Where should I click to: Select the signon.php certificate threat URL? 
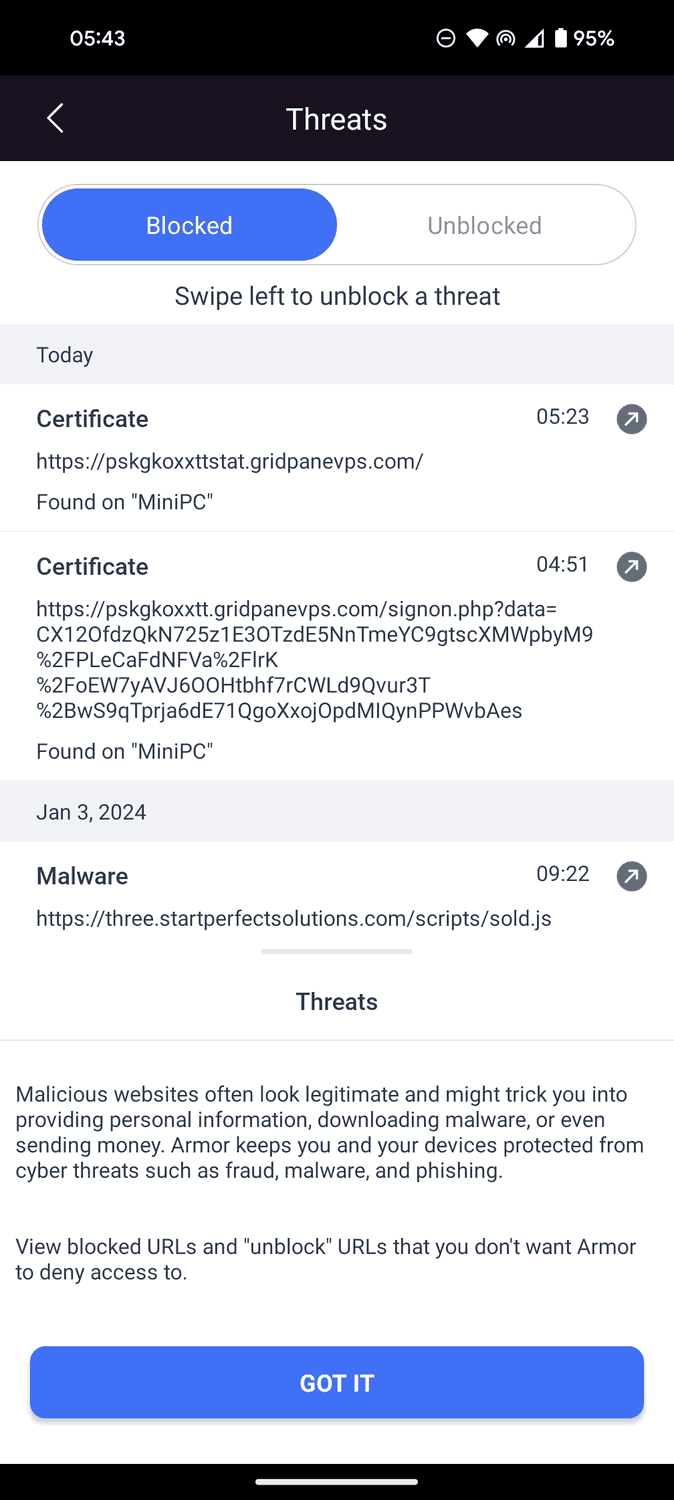pos(314,660)
